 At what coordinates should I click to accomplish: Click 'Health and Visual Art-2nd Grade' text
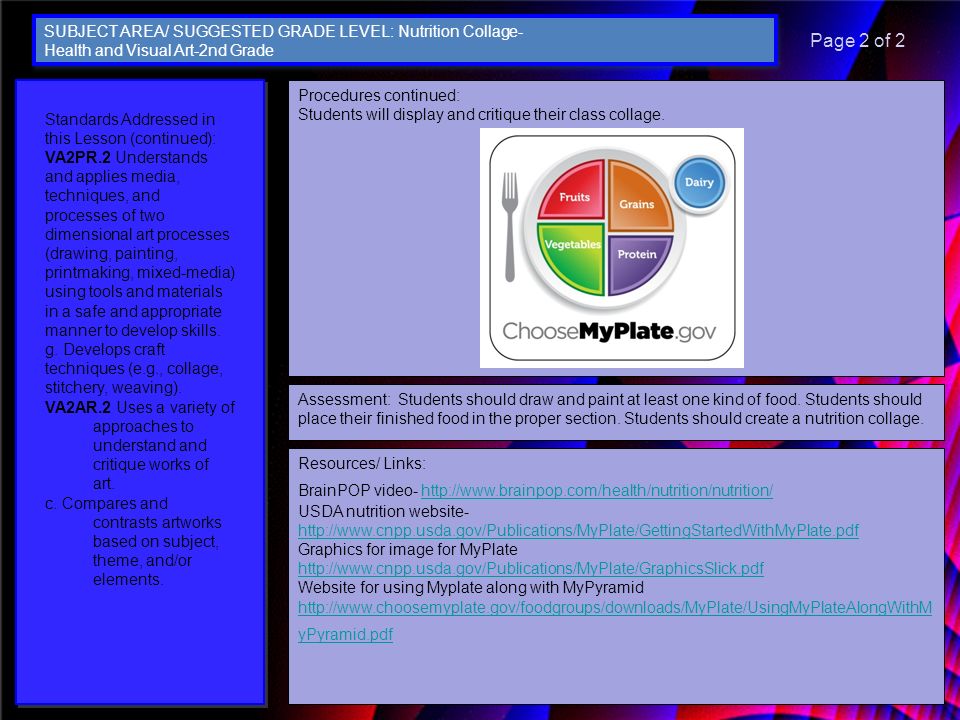159,50
